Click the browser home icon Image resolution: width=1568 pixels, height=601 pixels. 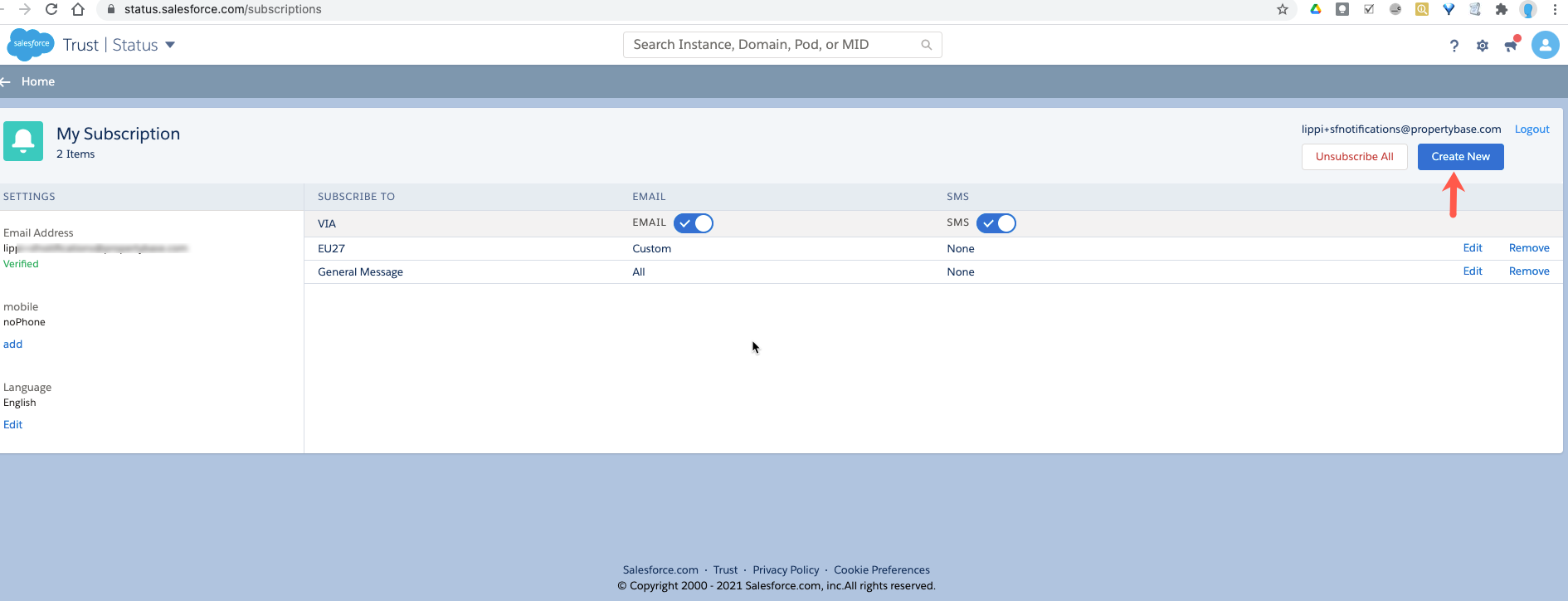click(78, 9)
